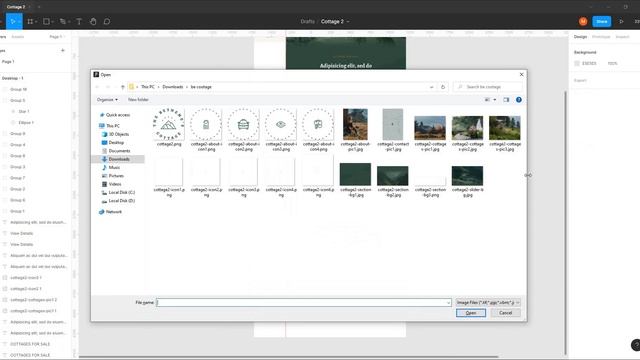
Task: Click the Back arrow in Open dialog
Action: click(x=98, y=87)
